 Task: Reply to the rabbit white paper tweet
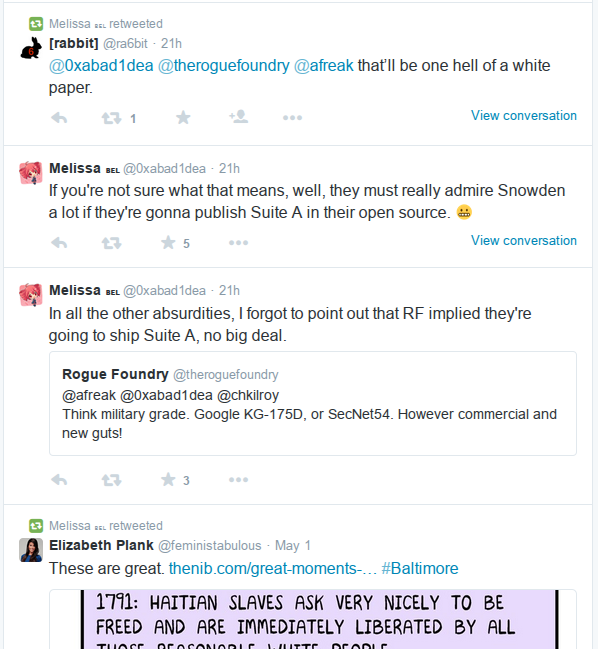pos(59,118)
